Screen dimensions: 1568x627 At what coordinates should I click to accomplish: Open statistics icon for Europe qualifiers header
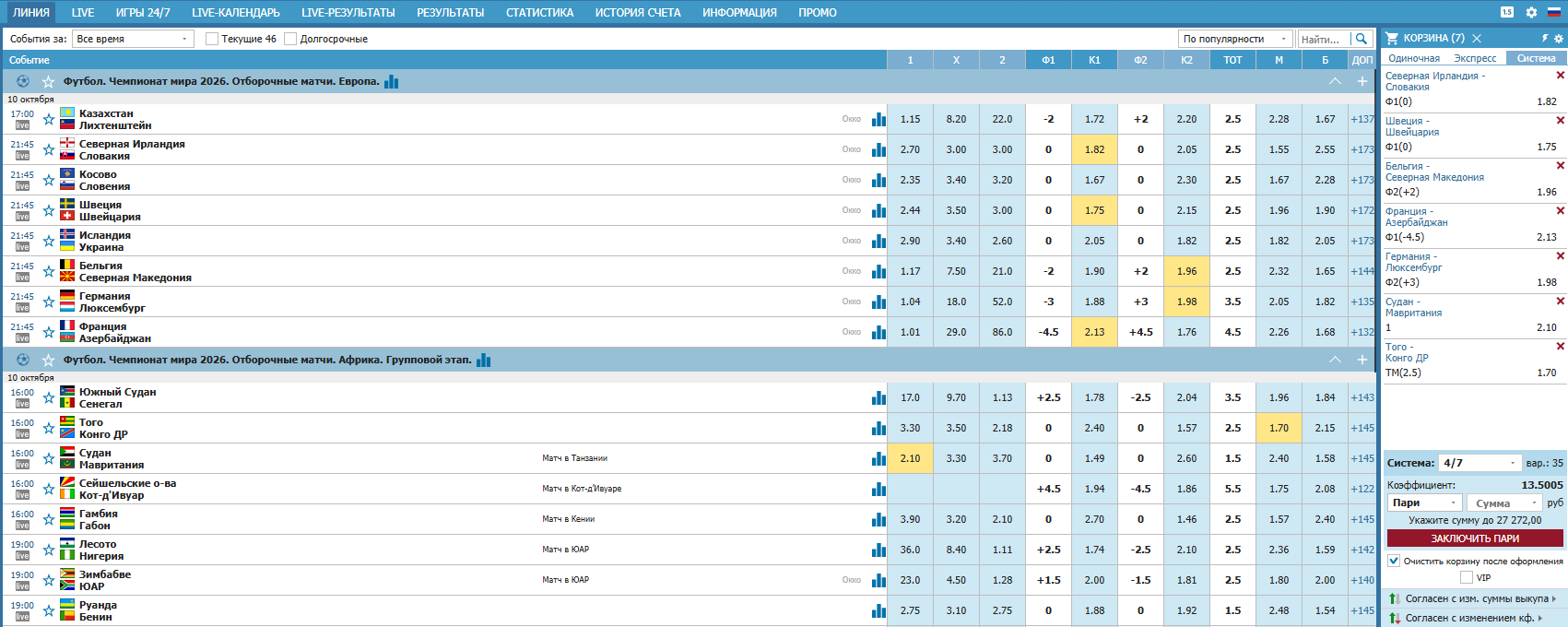392,82
